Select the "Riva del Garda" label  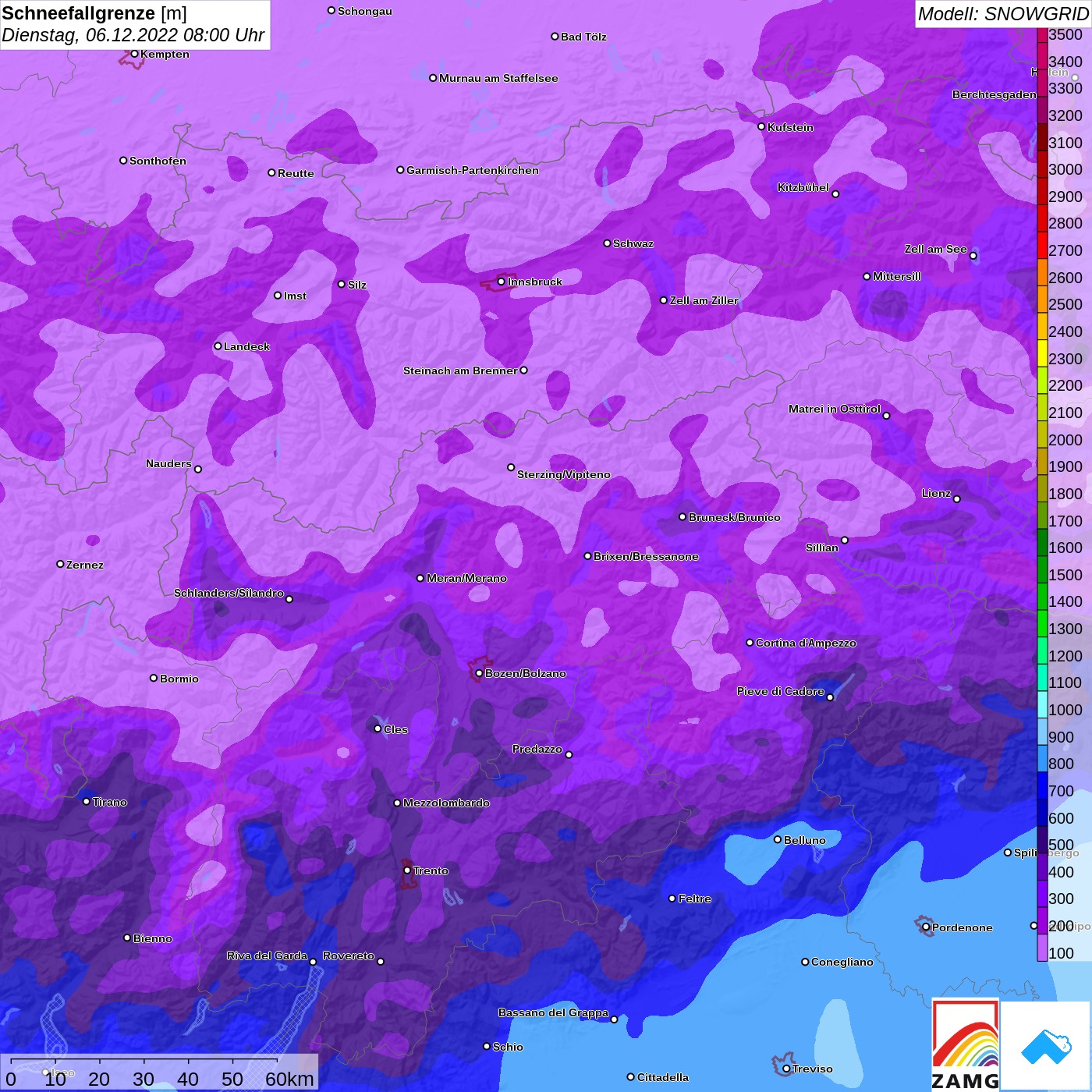(x=267, y=955)
